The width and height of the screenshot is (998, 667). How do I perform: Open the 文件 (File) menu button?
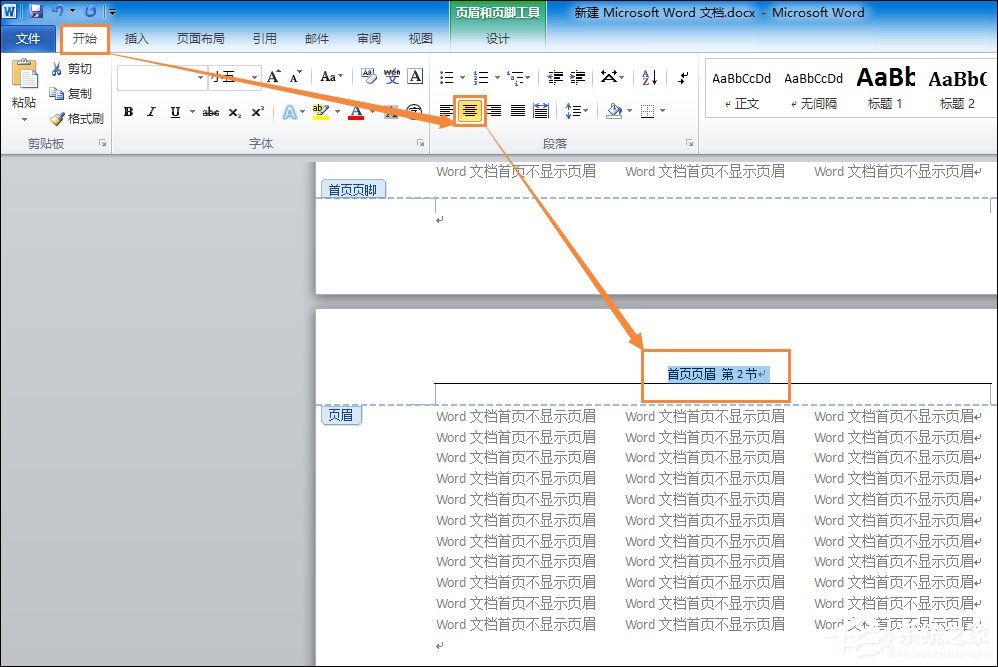[x=28, y=39]
